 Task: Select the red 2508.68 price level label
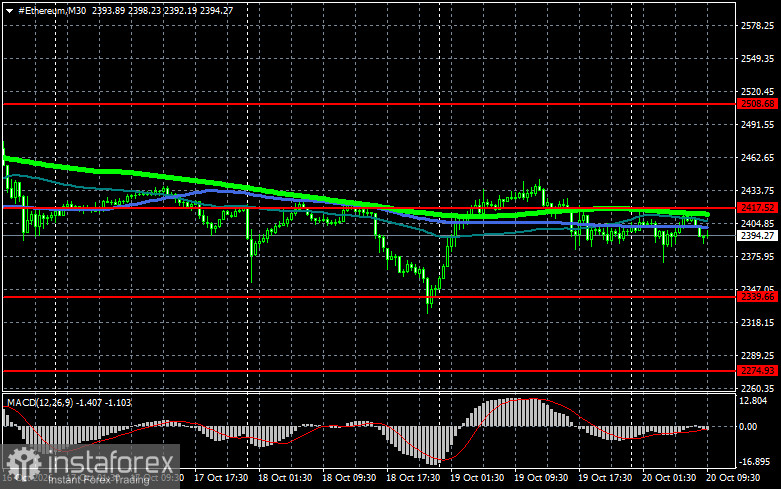(758, 104)
